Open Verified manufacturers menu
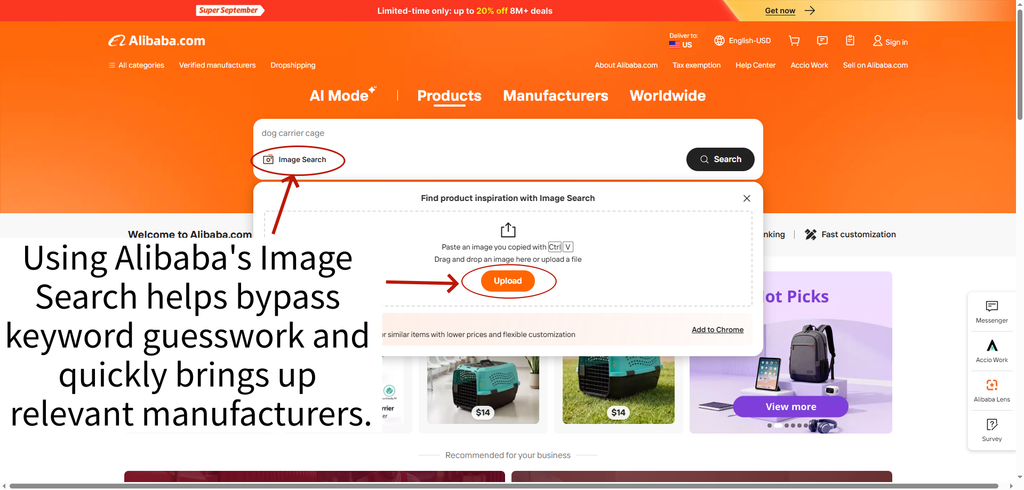The image size is (1024, 490). [x=217, y=65]
